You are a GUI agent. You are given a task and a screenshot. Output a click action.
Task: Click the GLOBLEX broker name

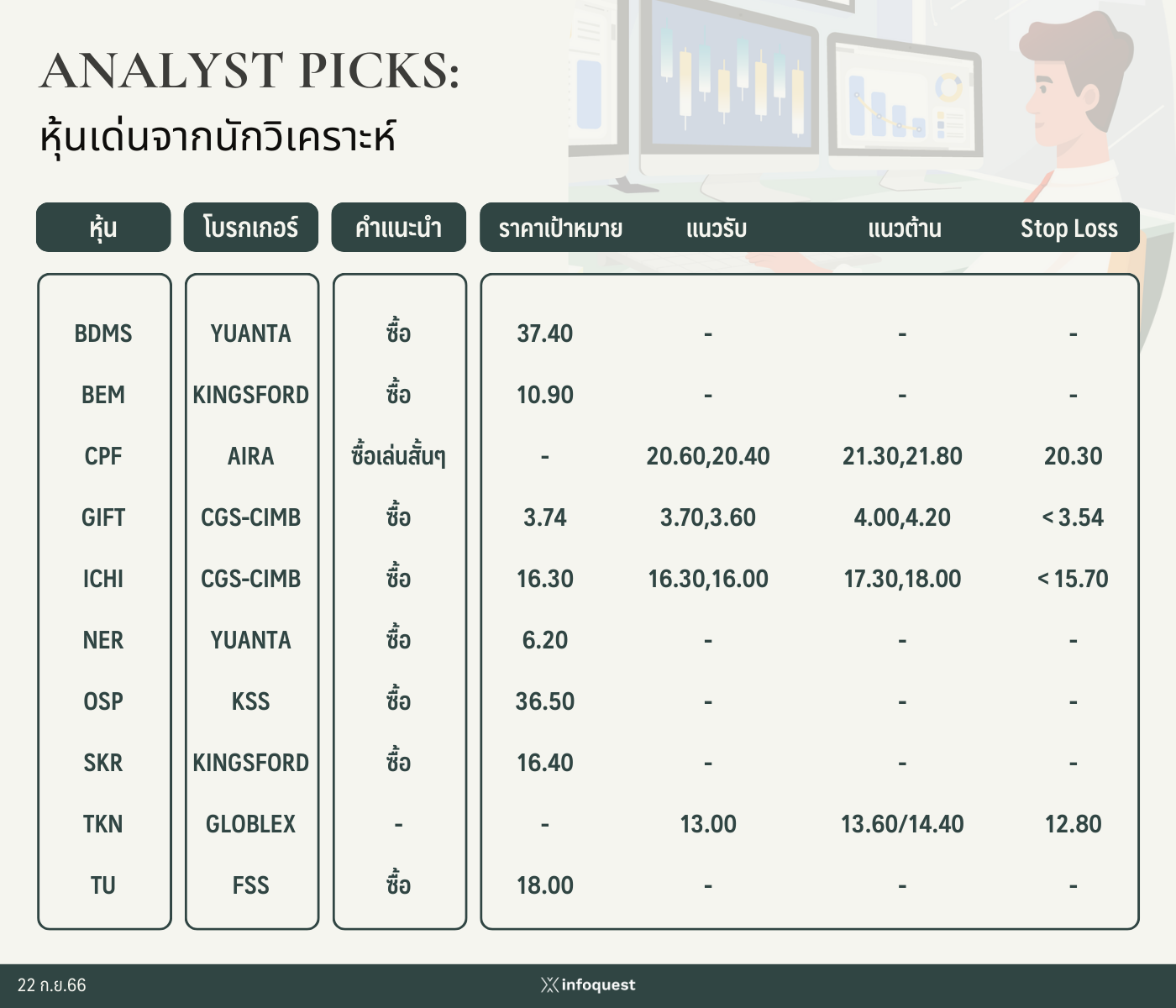251,824
